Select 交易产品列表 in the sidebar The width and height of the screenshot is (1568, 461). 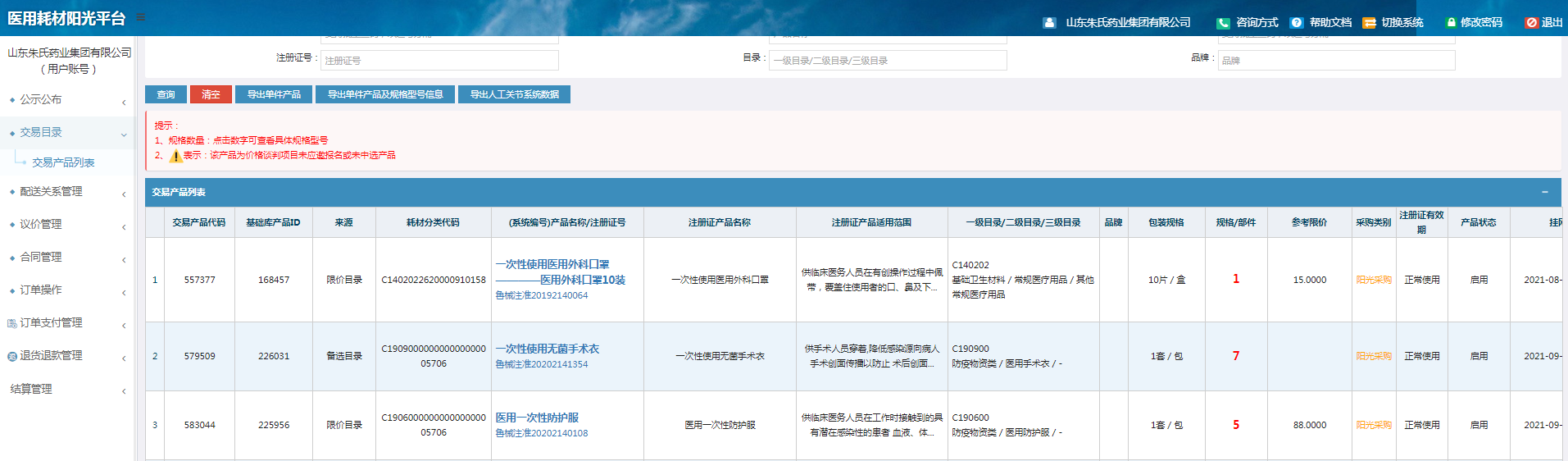tap(63, 162)
